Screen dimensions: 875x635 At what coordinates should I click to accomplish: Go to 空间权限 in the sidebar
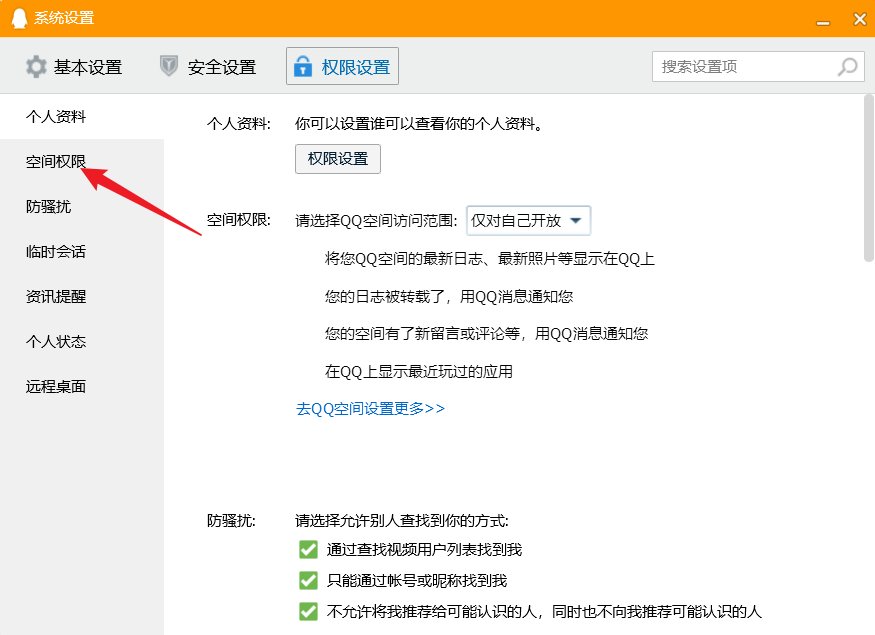pyautogui.click(x=82, y=162)
